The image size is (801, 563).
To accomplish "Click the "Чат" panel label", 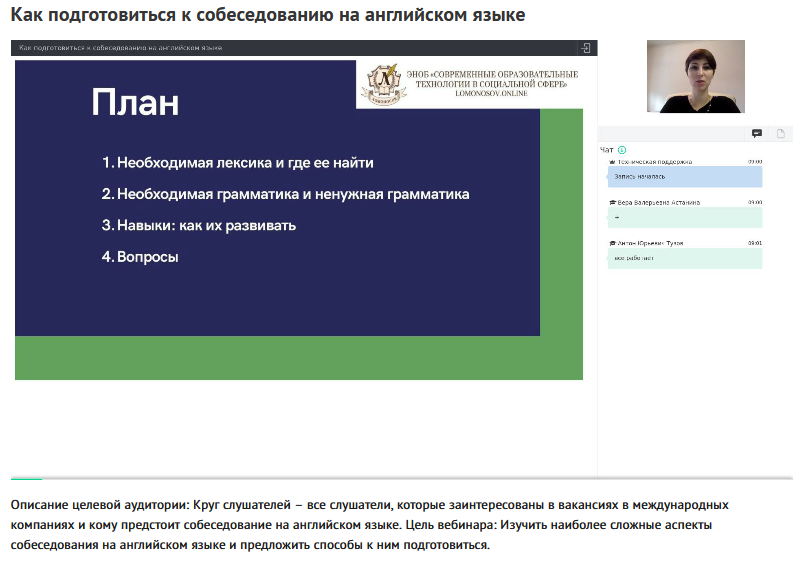I will tap(606, 150).
